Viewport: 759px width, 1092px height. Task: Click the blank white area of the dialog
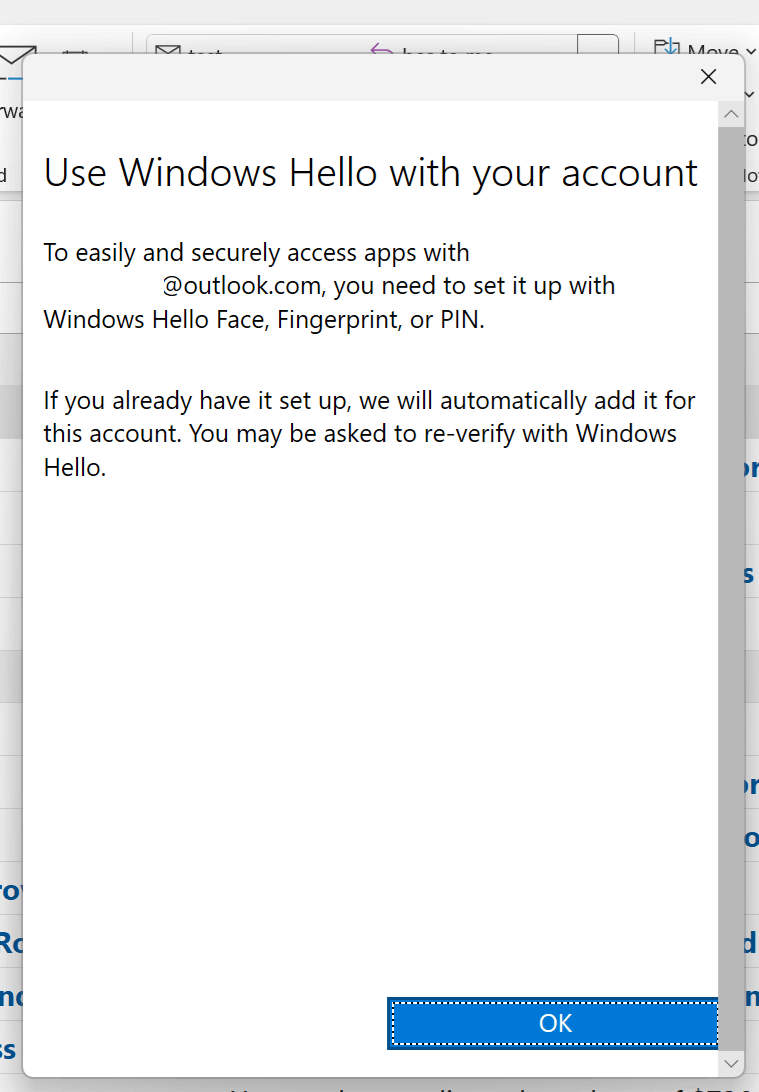click(x=369, y=731)
